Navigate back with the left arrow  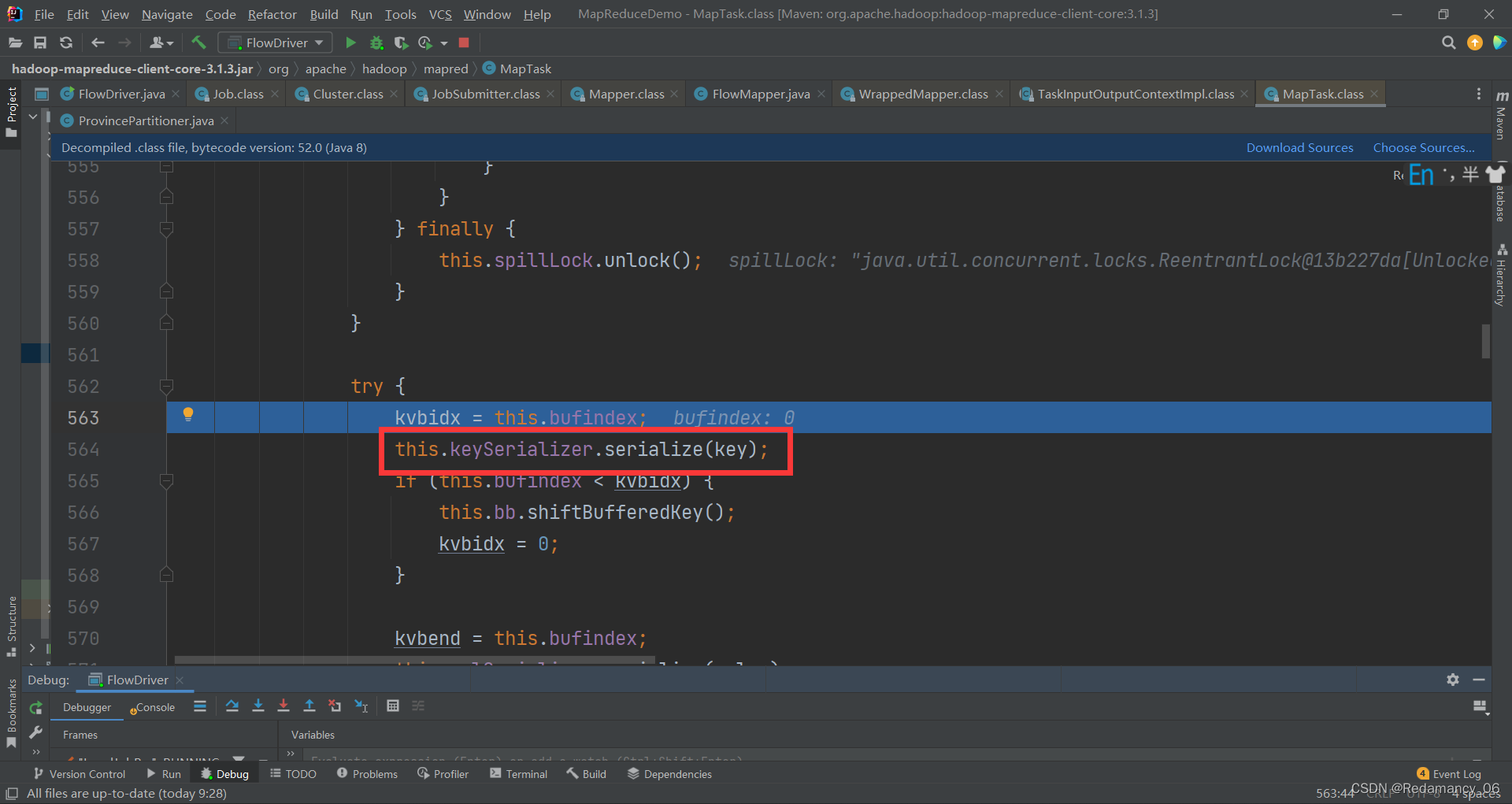98,43
